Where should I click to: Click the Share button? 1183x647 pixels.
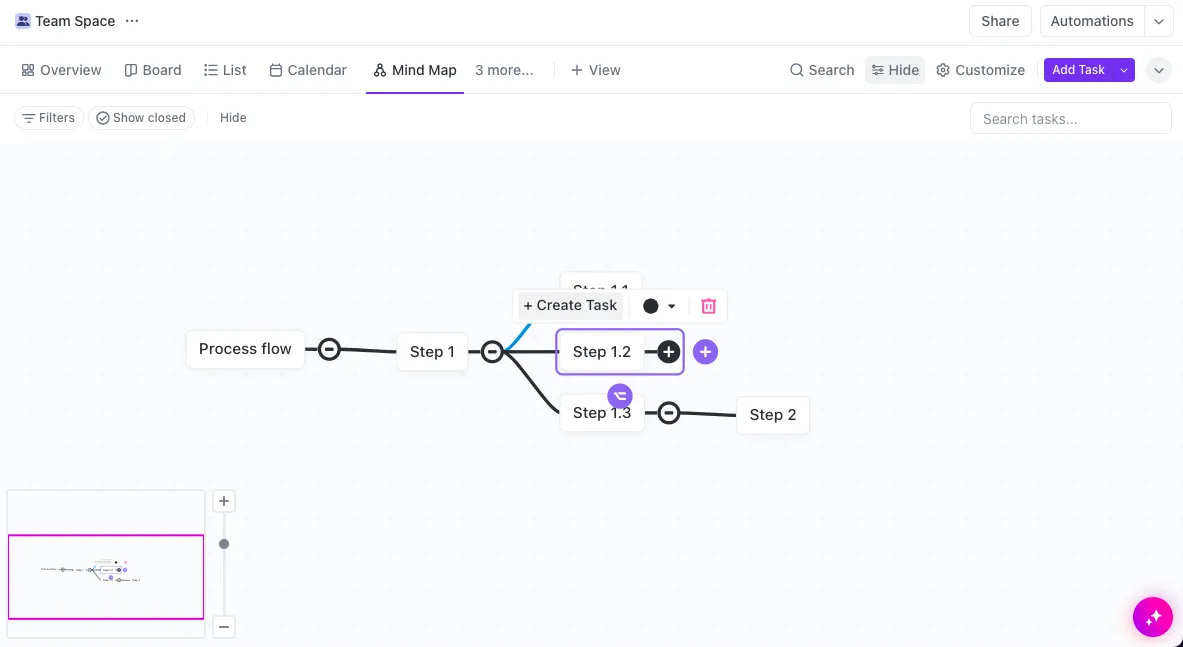coord(1000,21)
